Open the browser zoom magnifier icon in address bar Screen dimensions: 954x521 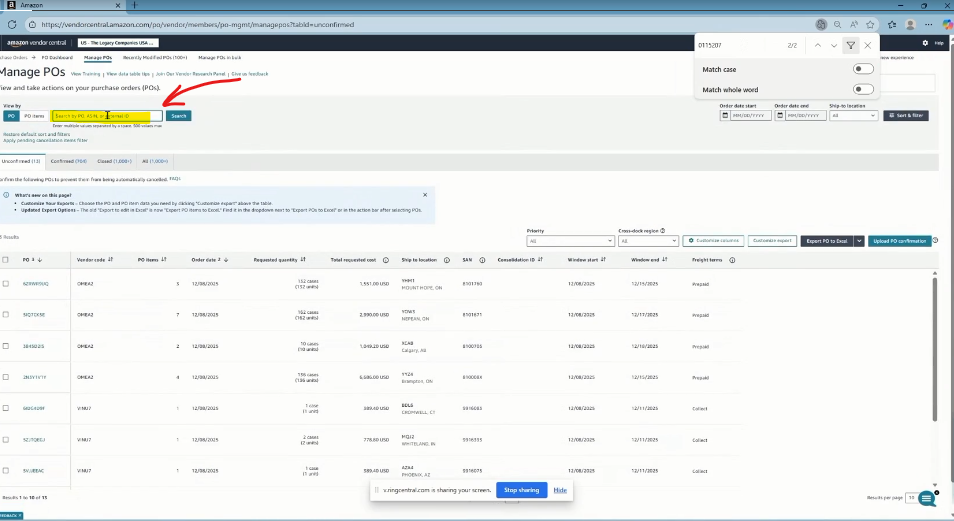coord(838,24)
